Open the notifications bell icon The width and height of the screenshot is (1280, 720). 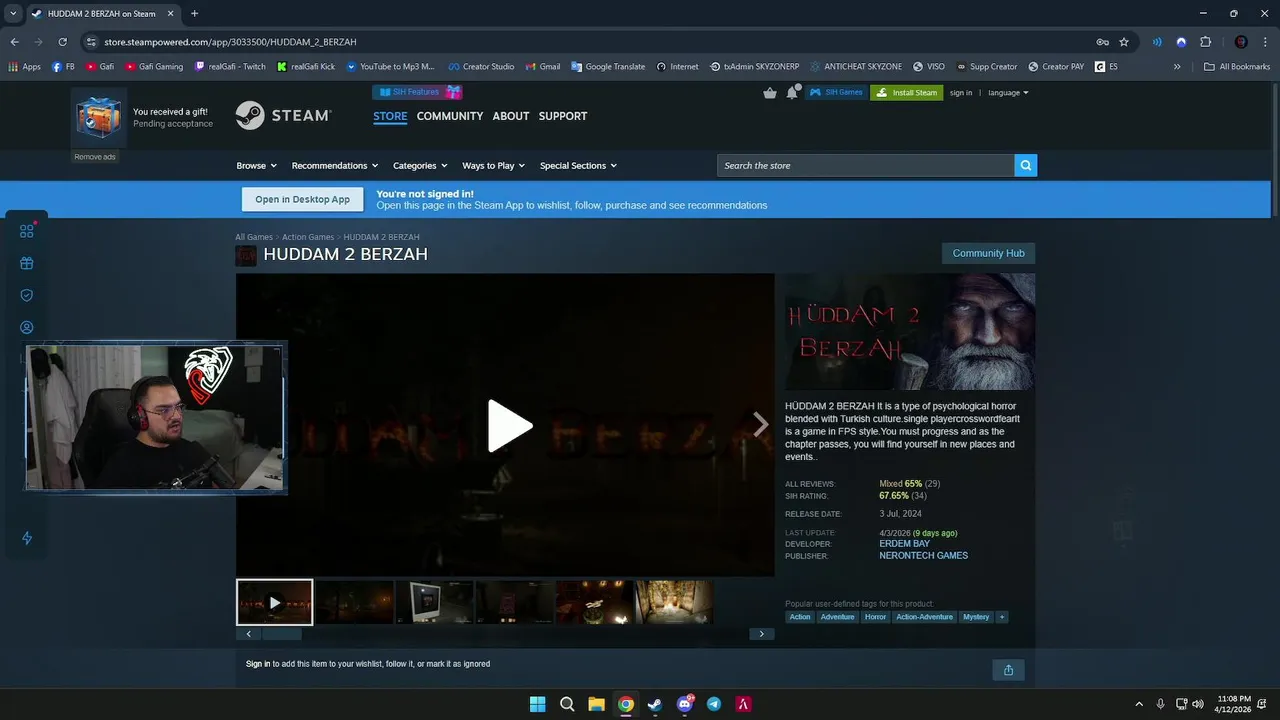[793, 92]
